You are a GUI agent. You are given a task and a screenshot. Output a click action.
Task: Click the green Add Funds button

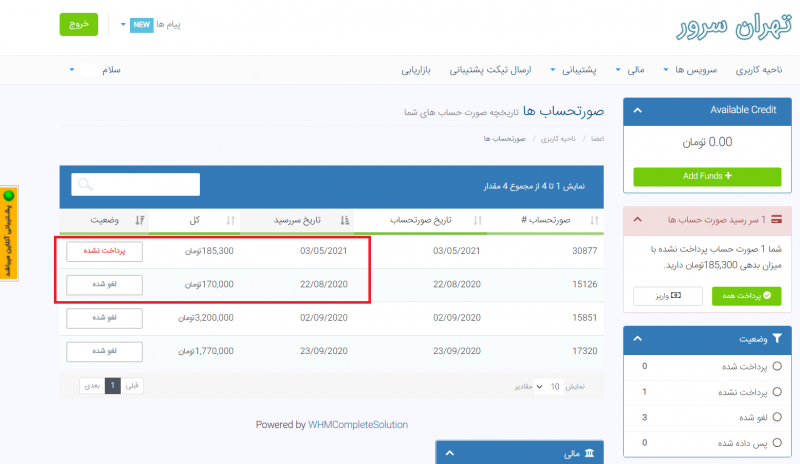pos(706,175)
